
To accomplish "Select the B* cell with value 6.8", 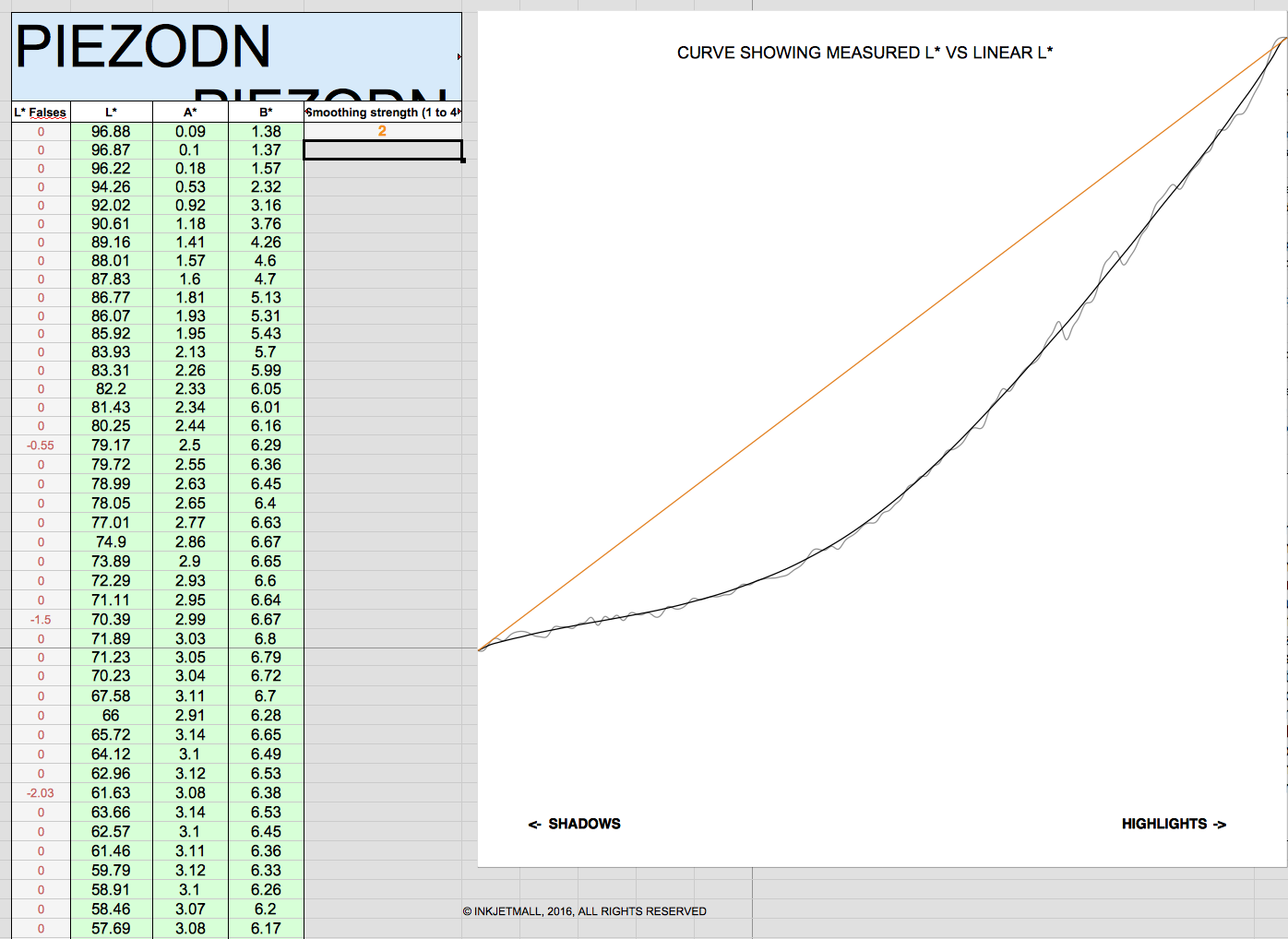I will [266, 638].
